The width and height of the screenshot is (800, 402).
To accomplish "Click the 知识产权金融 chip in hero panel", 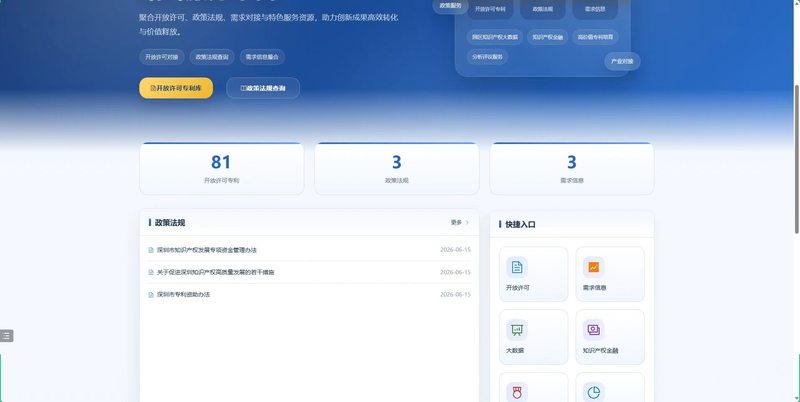I will [547, 37].
